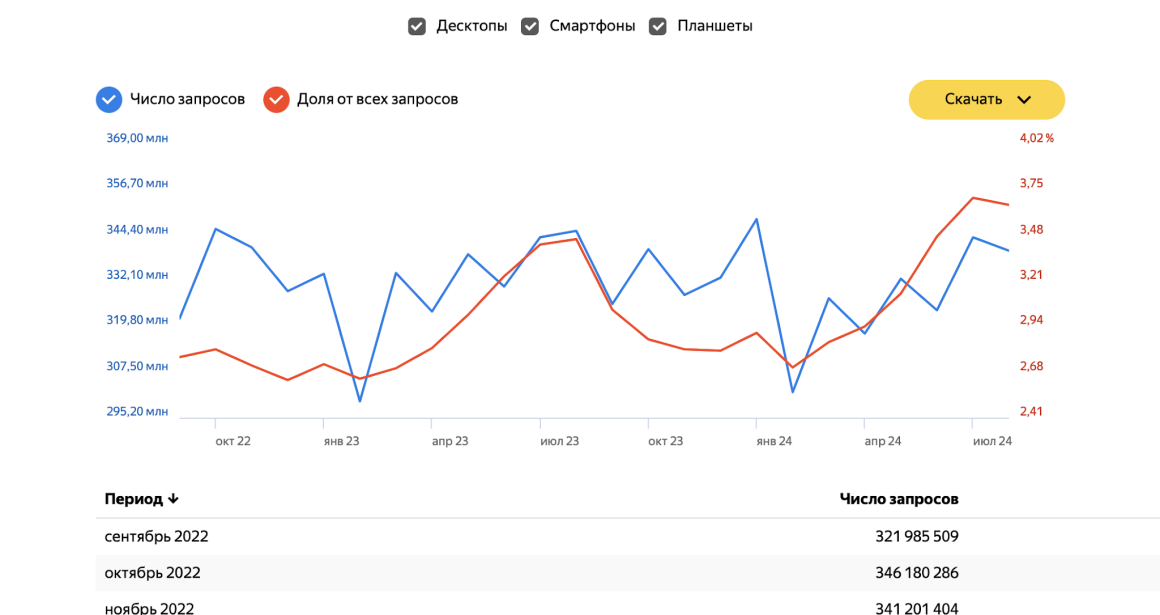1160x615 pixels.
Task: Click the chevron arrow on Скачать button
Action: coord(1024,100)
